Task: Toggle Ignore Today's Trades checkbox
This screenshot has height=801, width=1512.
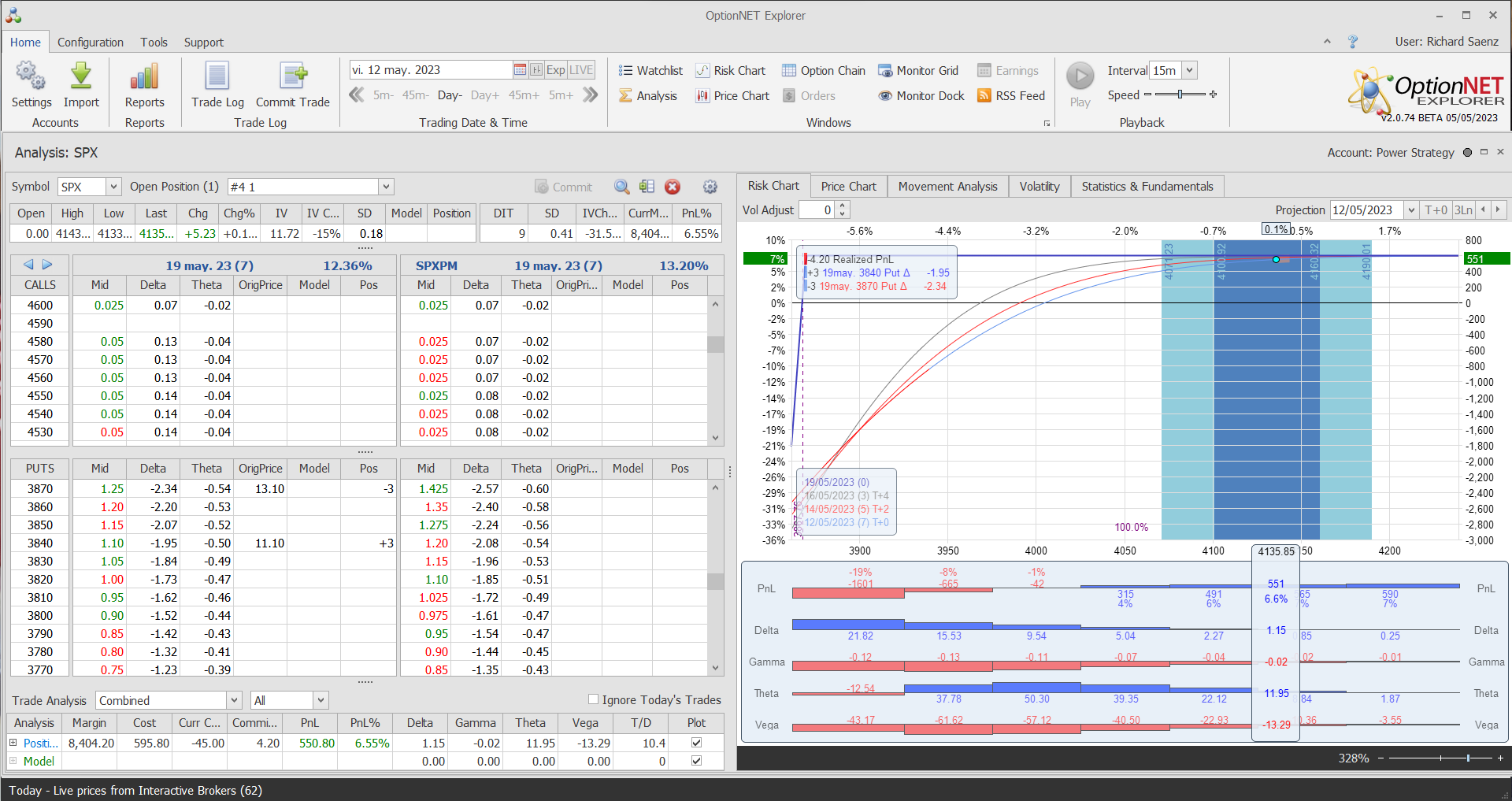Action: [x=594, y=699]
